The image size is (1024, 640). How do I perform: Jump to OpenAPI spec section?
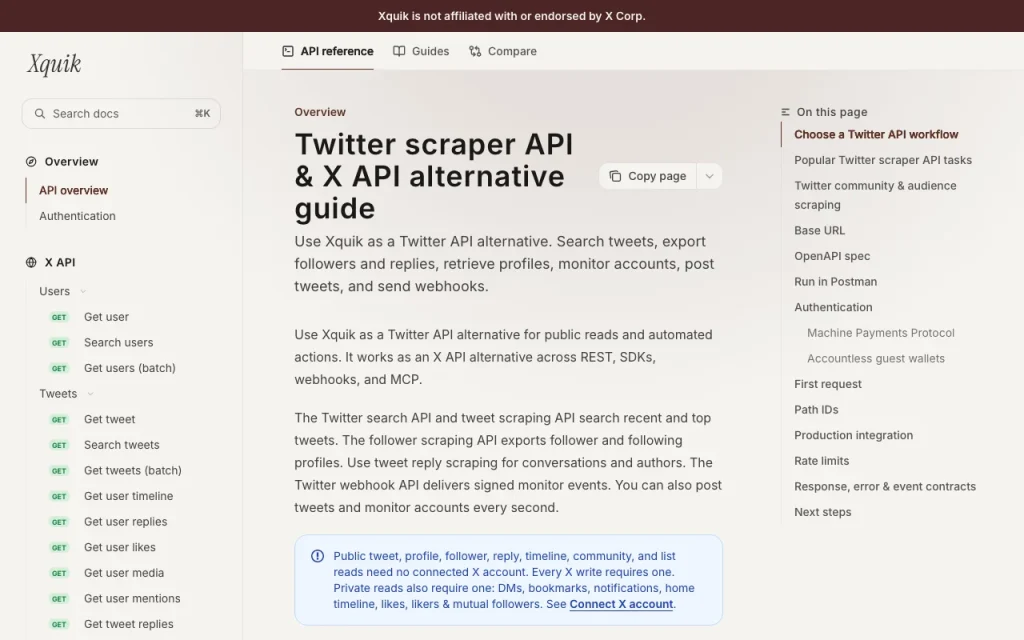(x=832, y=256)
